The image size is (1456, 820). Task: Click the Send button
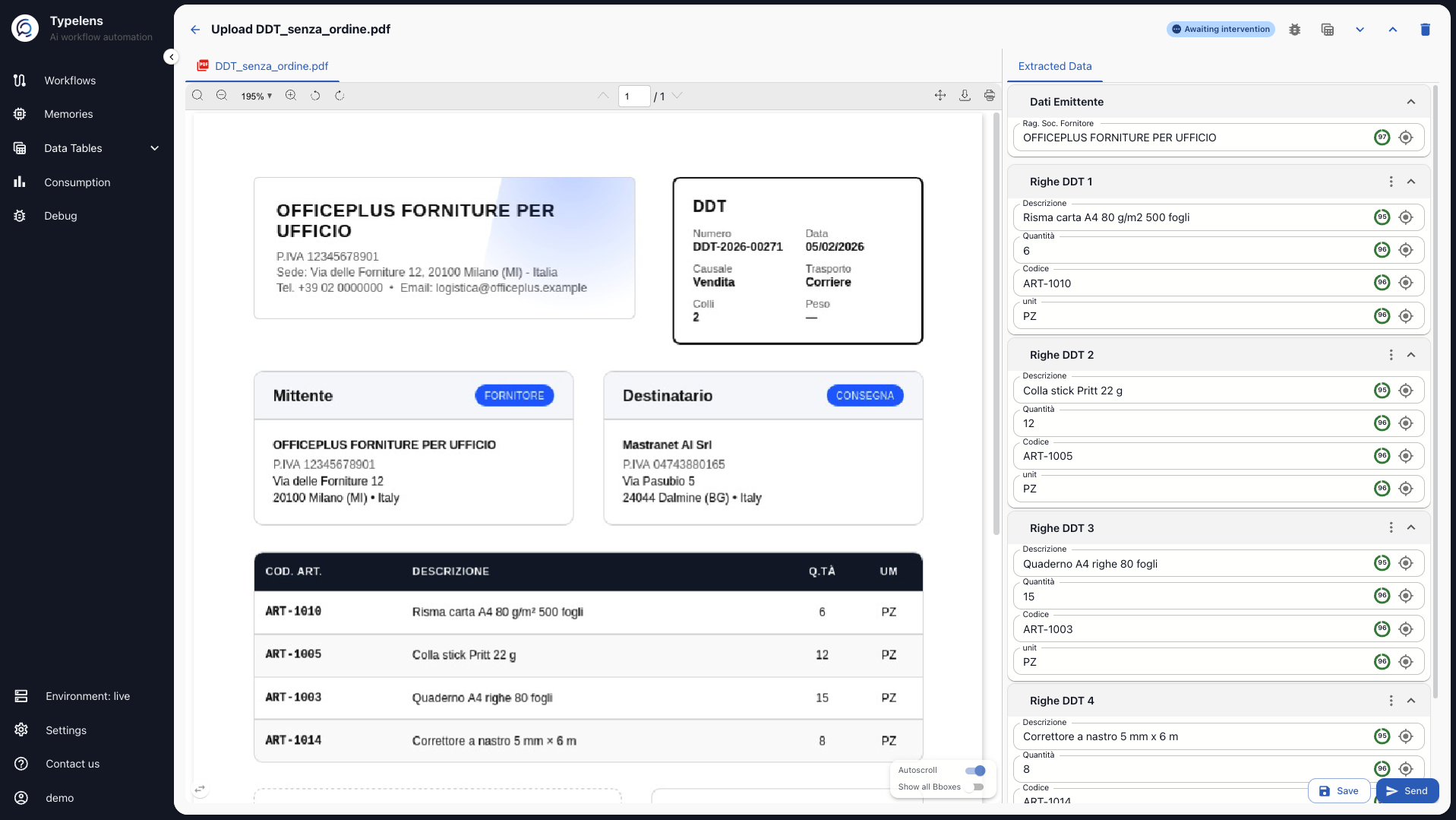pyautogui.click(x=1407, y=790)
